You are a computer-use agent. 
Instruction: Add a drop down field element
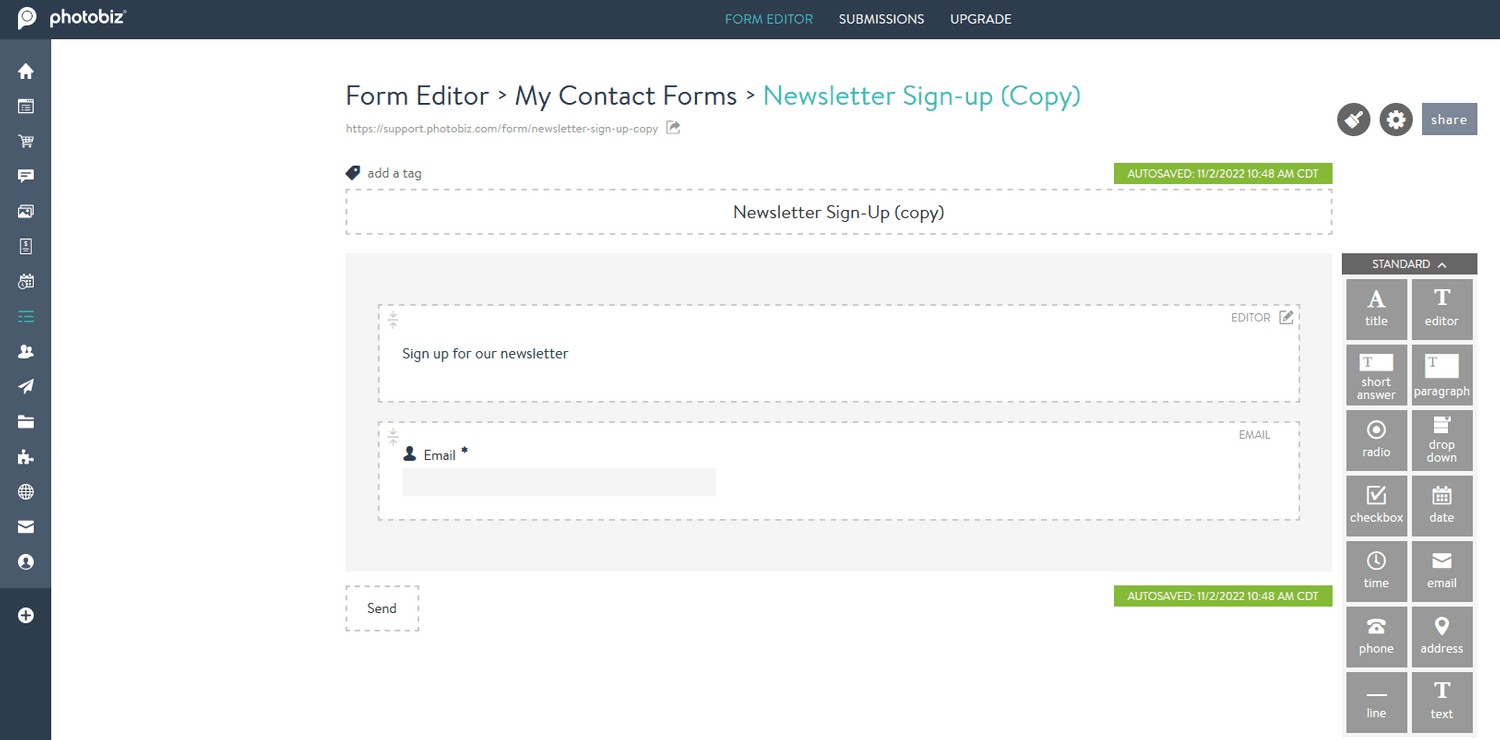tap(1441, 440)
